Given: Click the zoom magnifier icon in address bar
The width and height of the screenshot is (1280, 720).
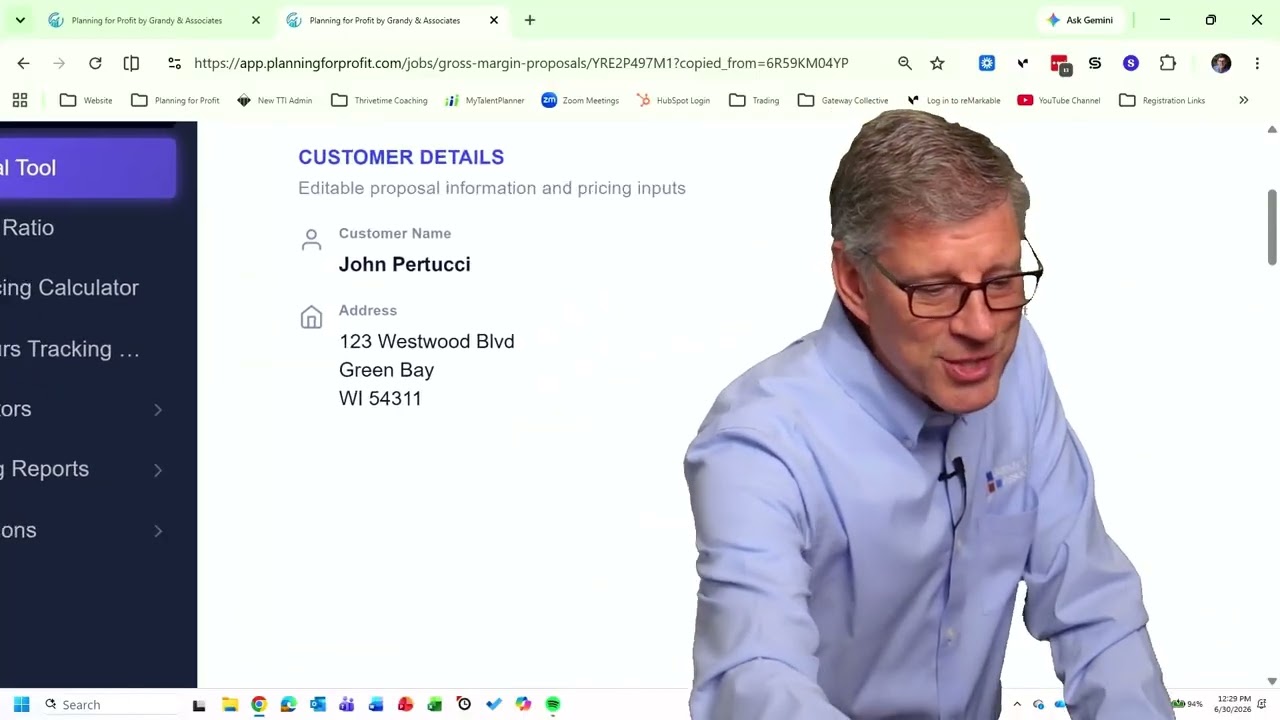Looking at the screenshot, I should pos(905,63).
